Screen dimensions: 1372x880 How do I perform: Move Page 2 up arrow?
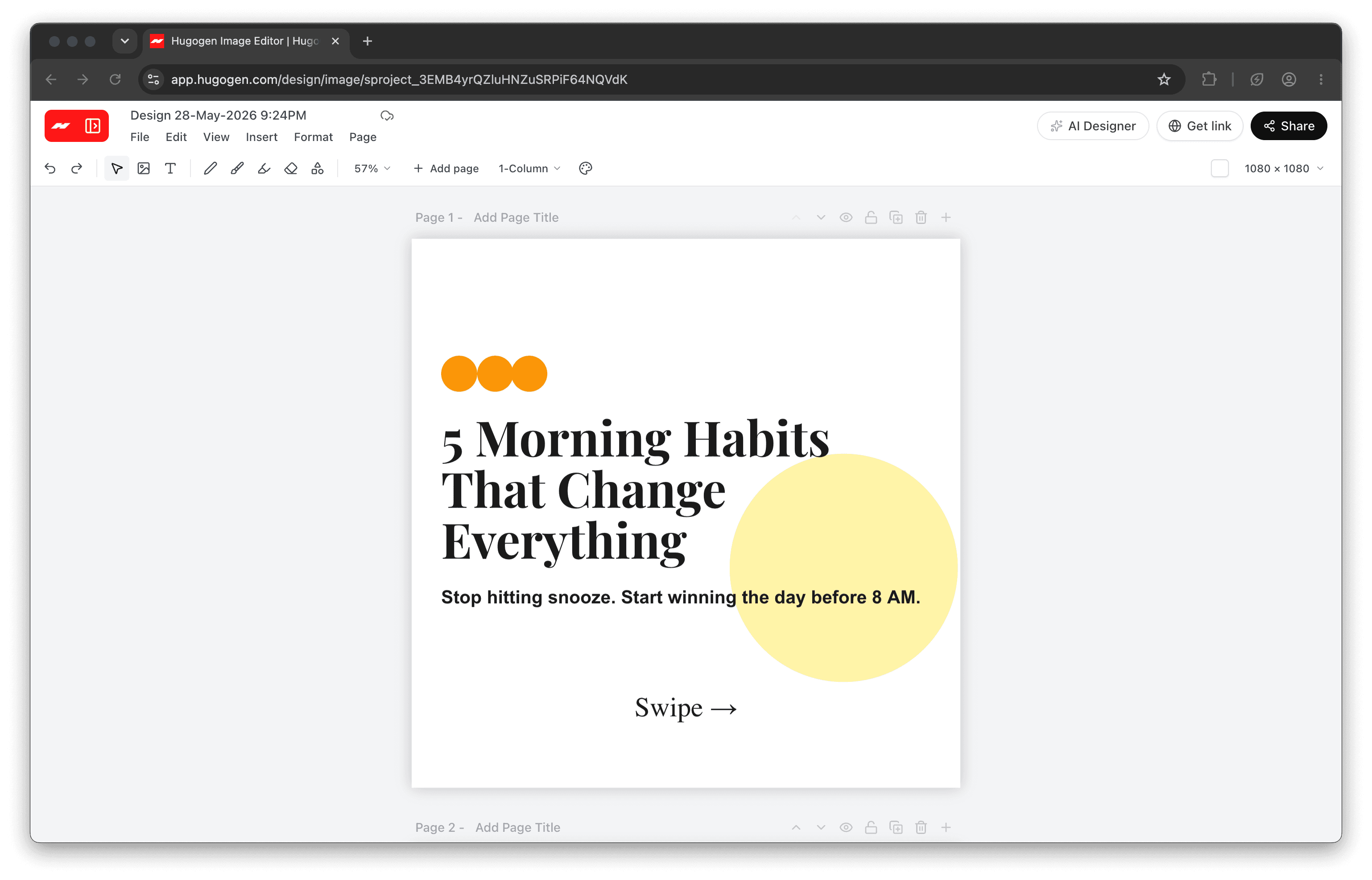[x=796, y=827]
